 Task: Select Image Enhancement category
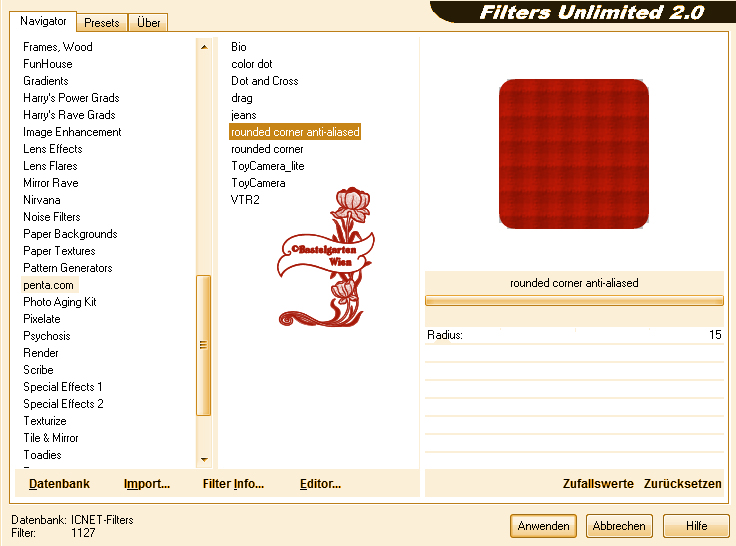72,132
